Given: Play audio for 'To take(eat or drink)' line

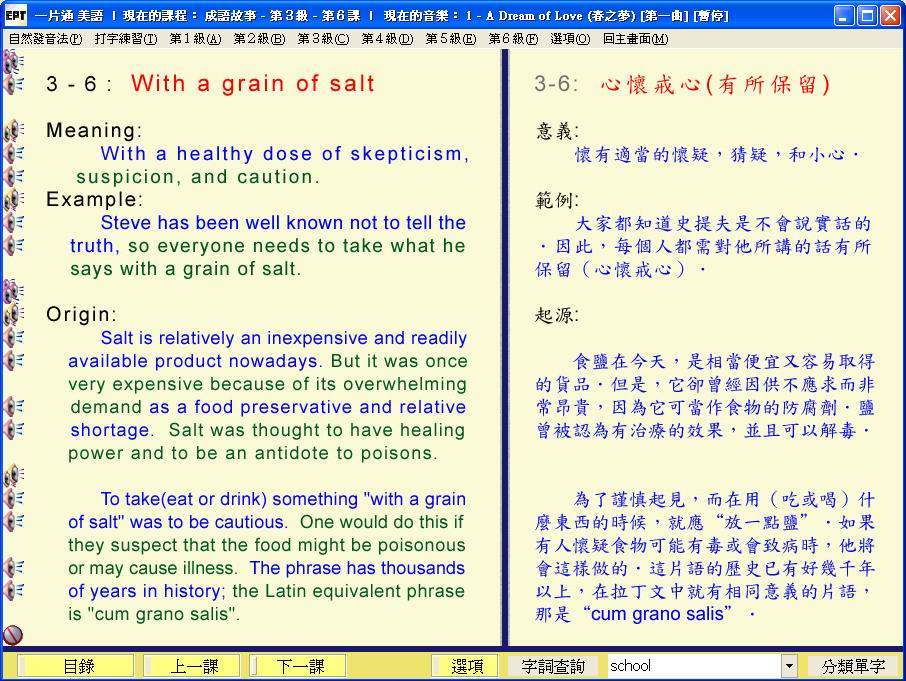Looking at the screenshot, I should (x=13, y=499).
